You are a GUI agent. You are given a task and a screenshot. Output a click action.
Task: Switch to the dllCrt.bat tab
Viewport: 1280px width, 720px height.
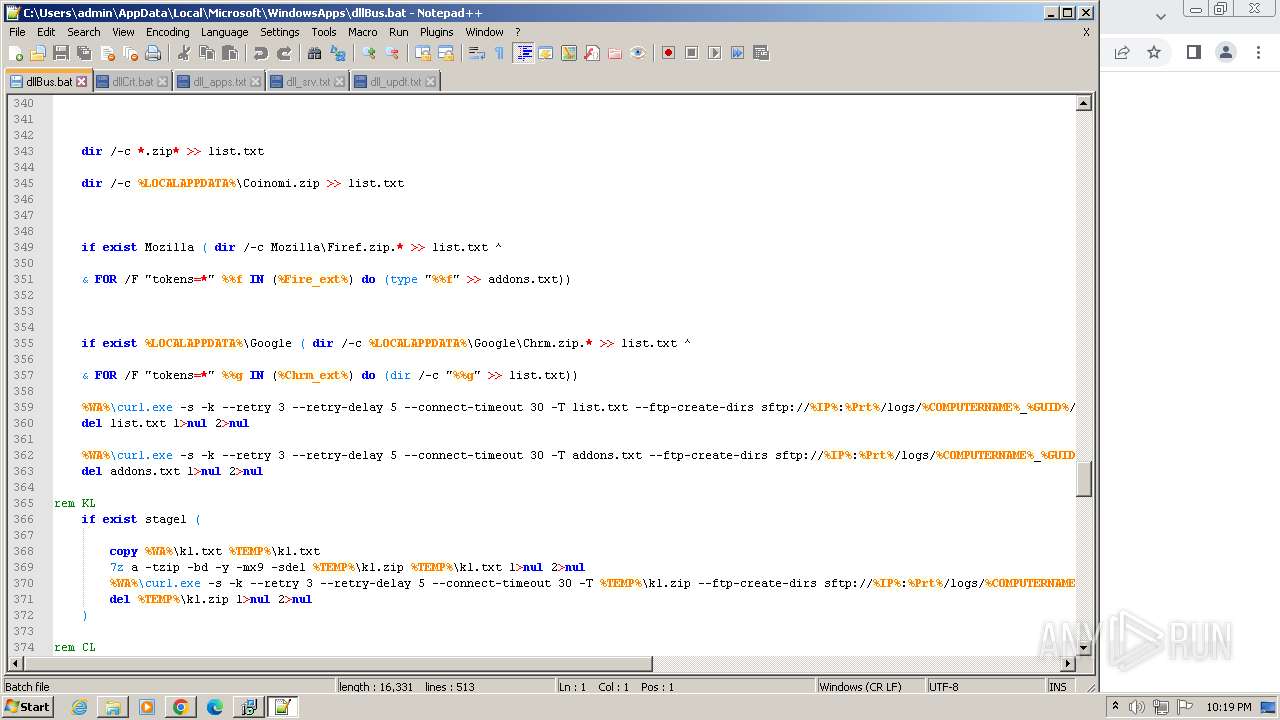[133, 82]
